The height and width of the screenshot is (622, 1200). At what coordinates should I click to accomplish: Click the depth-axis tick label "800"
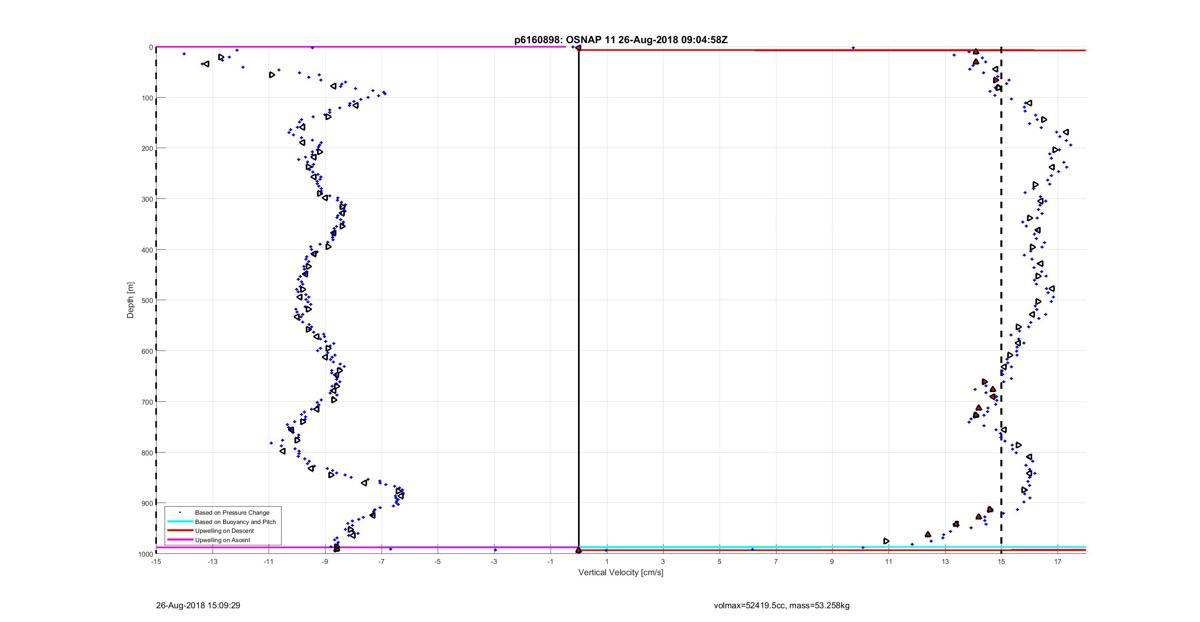click(146, 452)
